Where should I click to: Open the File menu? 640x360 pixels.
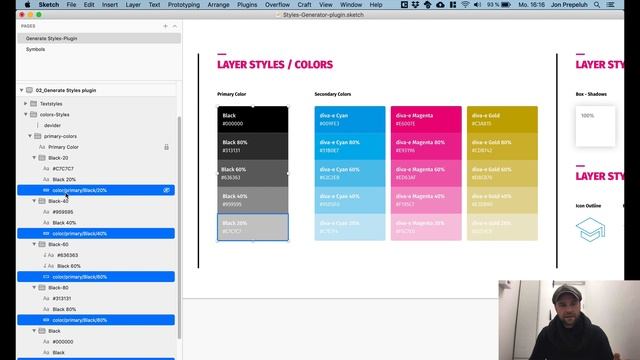click(x=71, y=5)
